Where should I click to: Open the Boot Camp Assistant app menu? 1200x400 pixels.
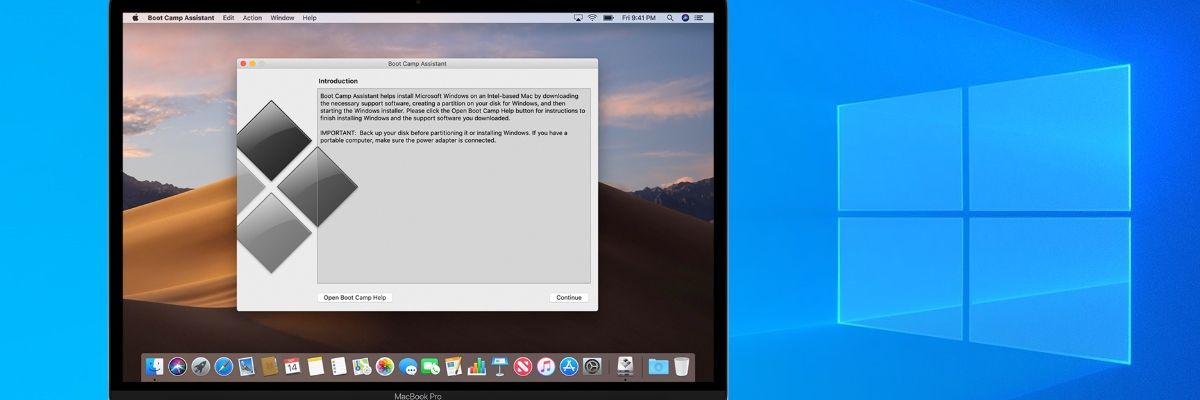coord(181,18)
